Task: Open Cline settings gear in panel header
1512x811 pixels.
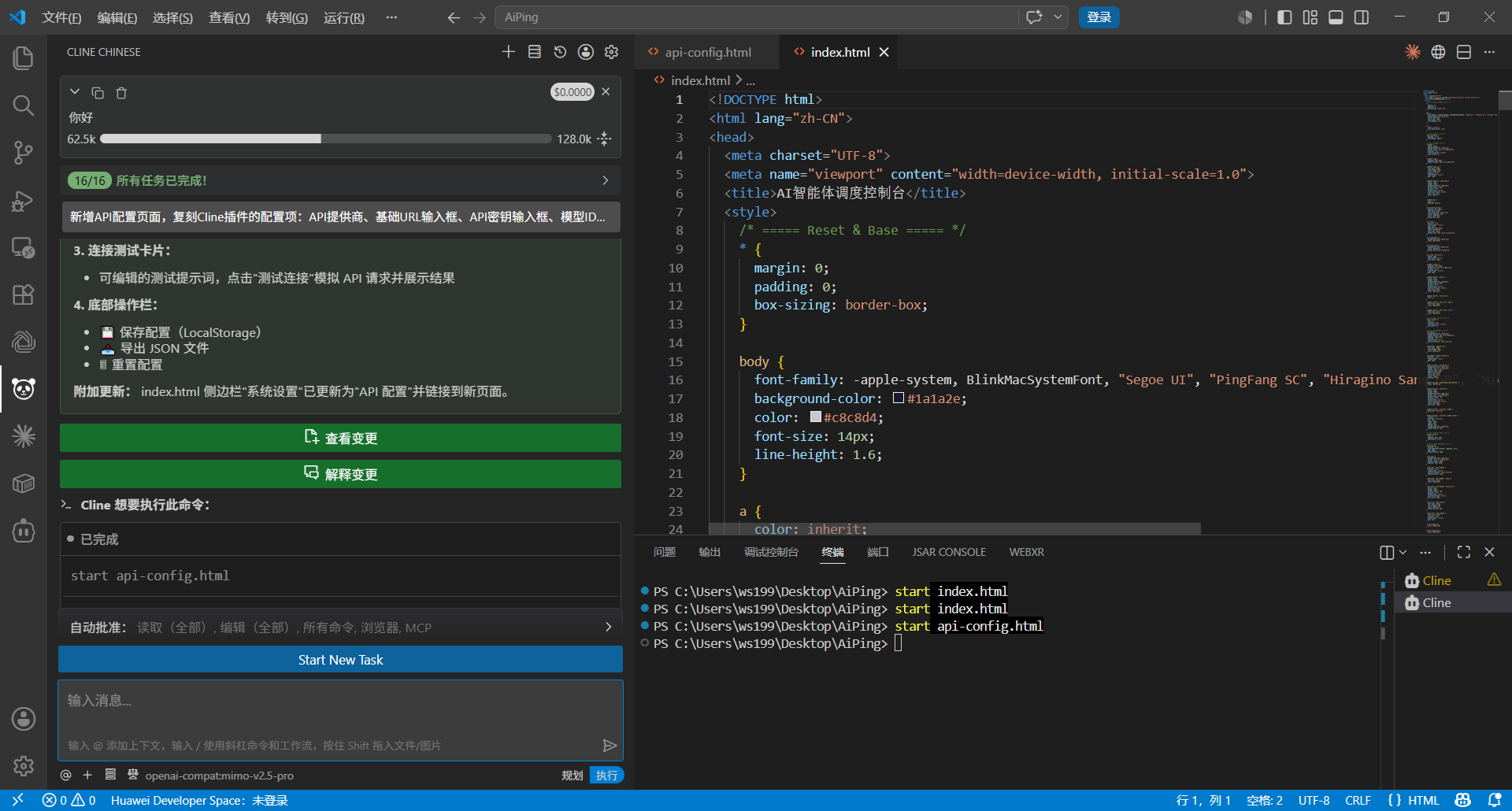Action: pos(611,52)
